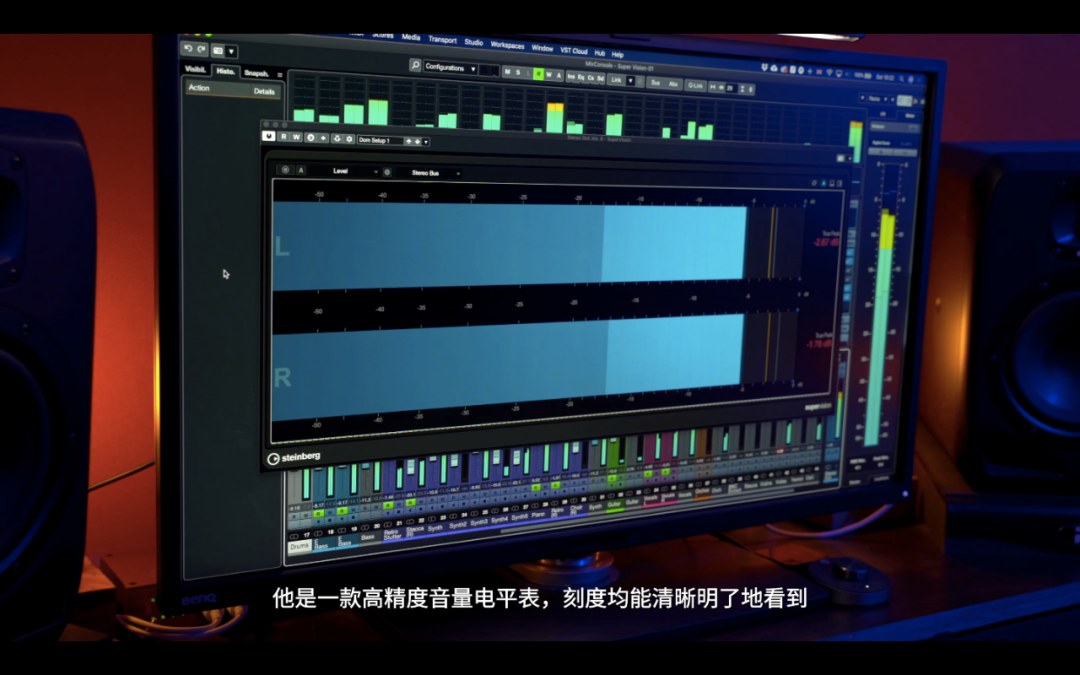Click the Spotlight search icon in menu bar
Image resolution: width=1080 pixels, height=675 pixels.
click(900, 79)
